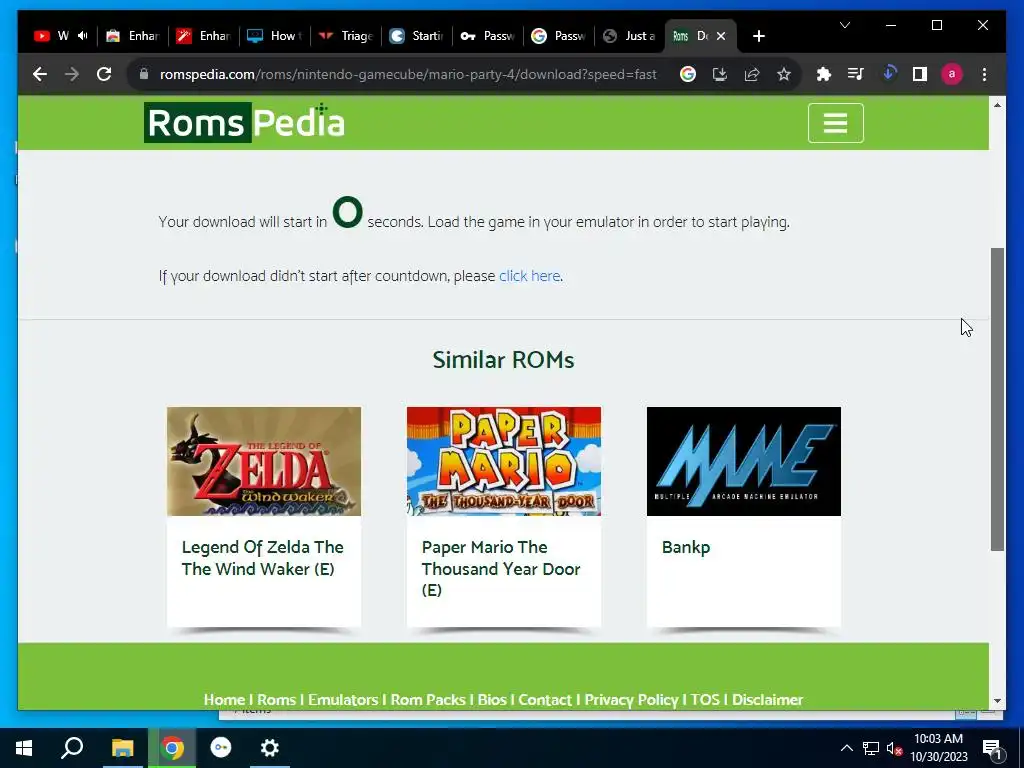Switch to the 'Triage' tab
Screen dimensions: 1024x768
[346, 36]
